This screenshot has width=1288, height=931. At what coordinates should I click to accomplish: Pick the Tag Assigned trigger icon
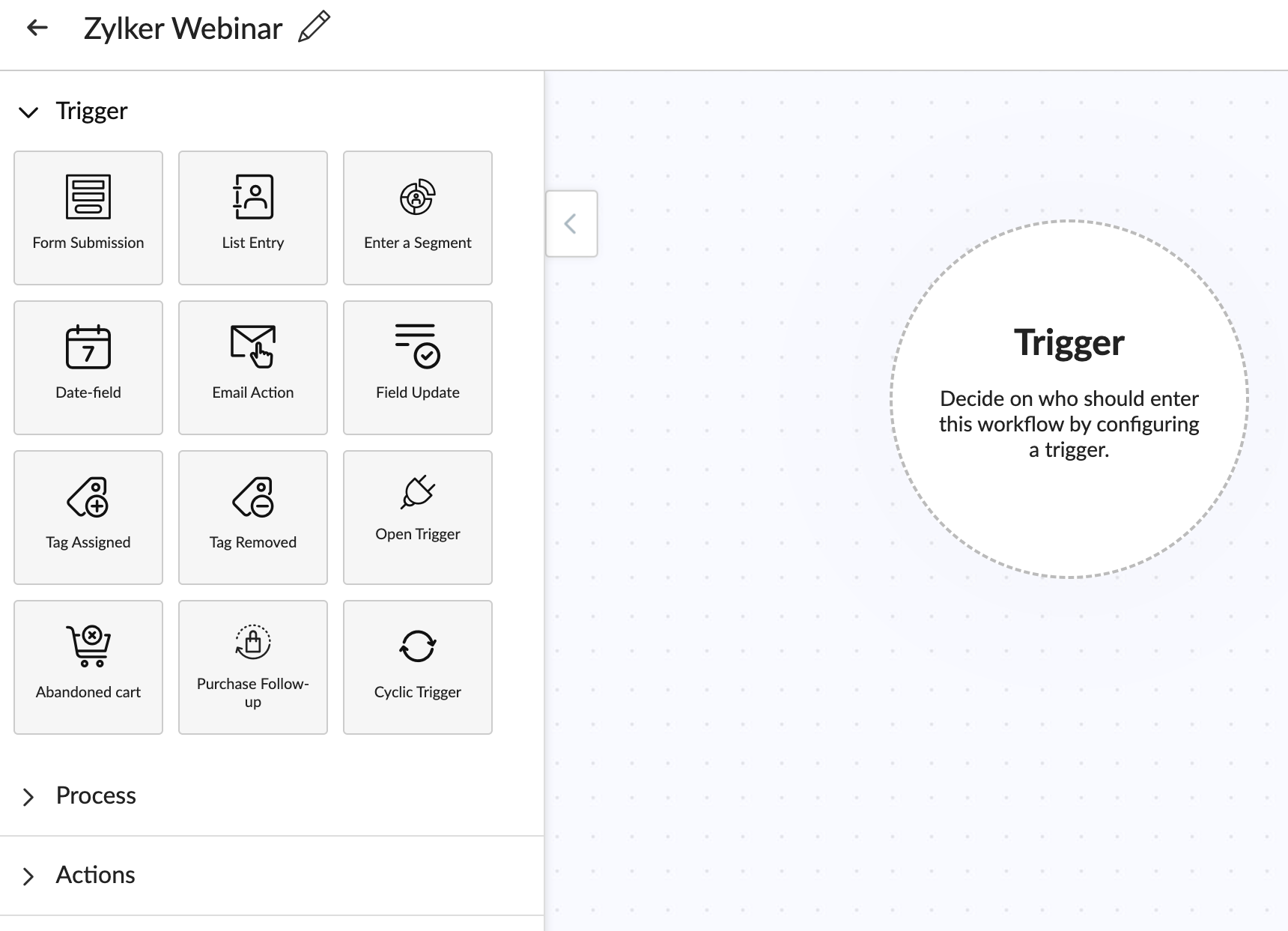(88, 497)
